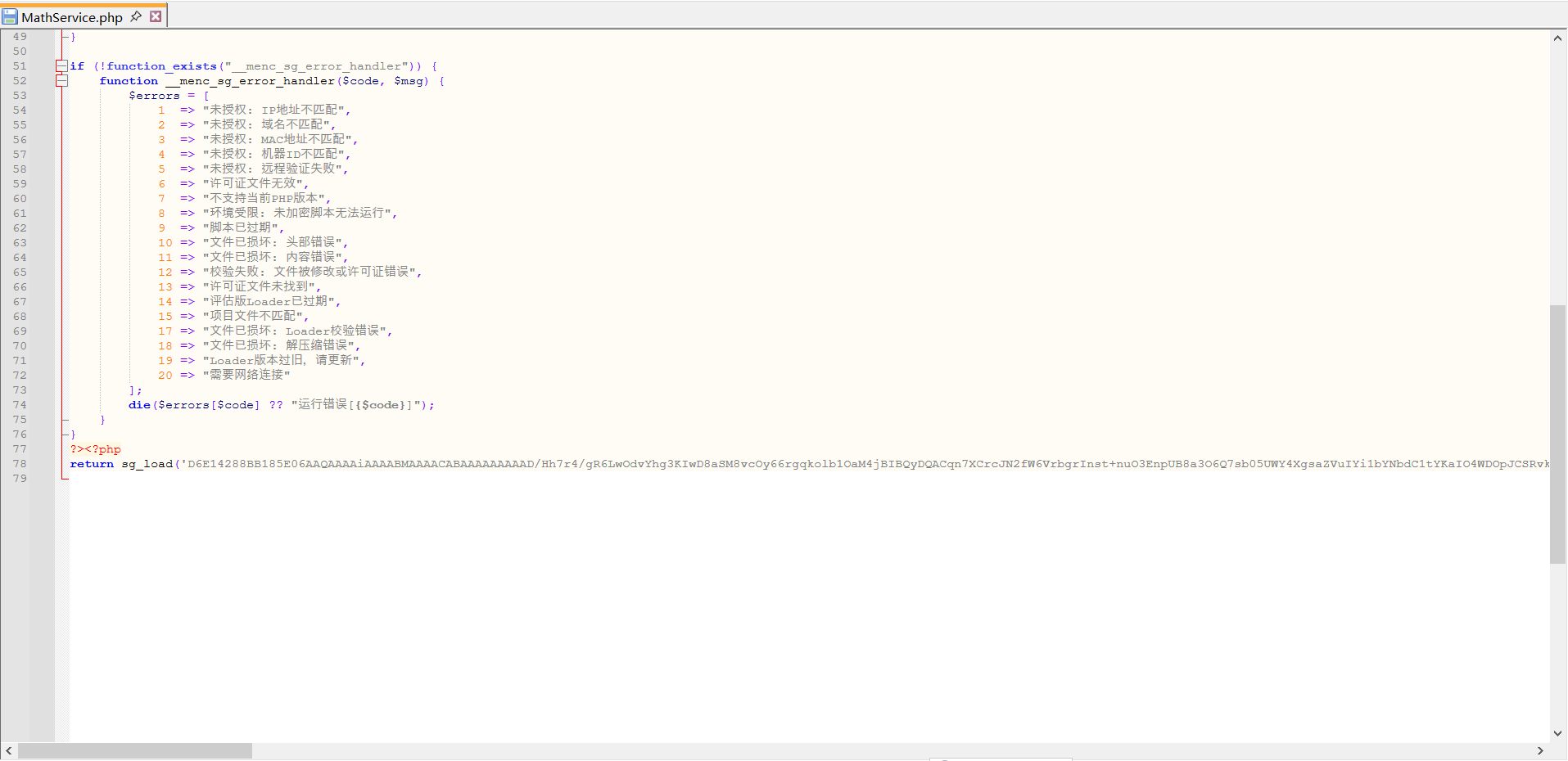Click the '评估版Loader已过期' string

(269, 302)
